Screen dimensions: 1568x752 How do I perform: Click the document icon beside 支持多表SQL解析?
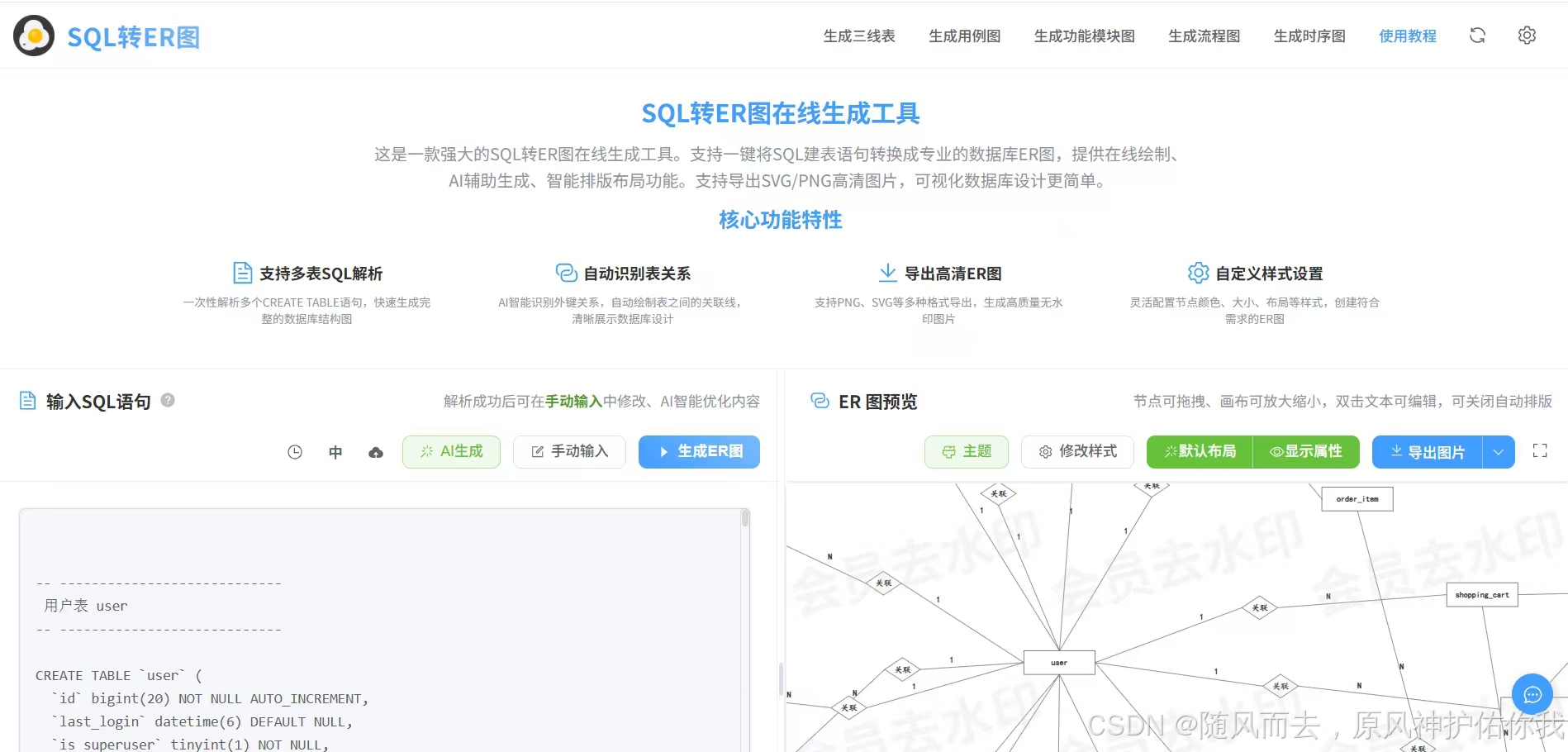242,273
